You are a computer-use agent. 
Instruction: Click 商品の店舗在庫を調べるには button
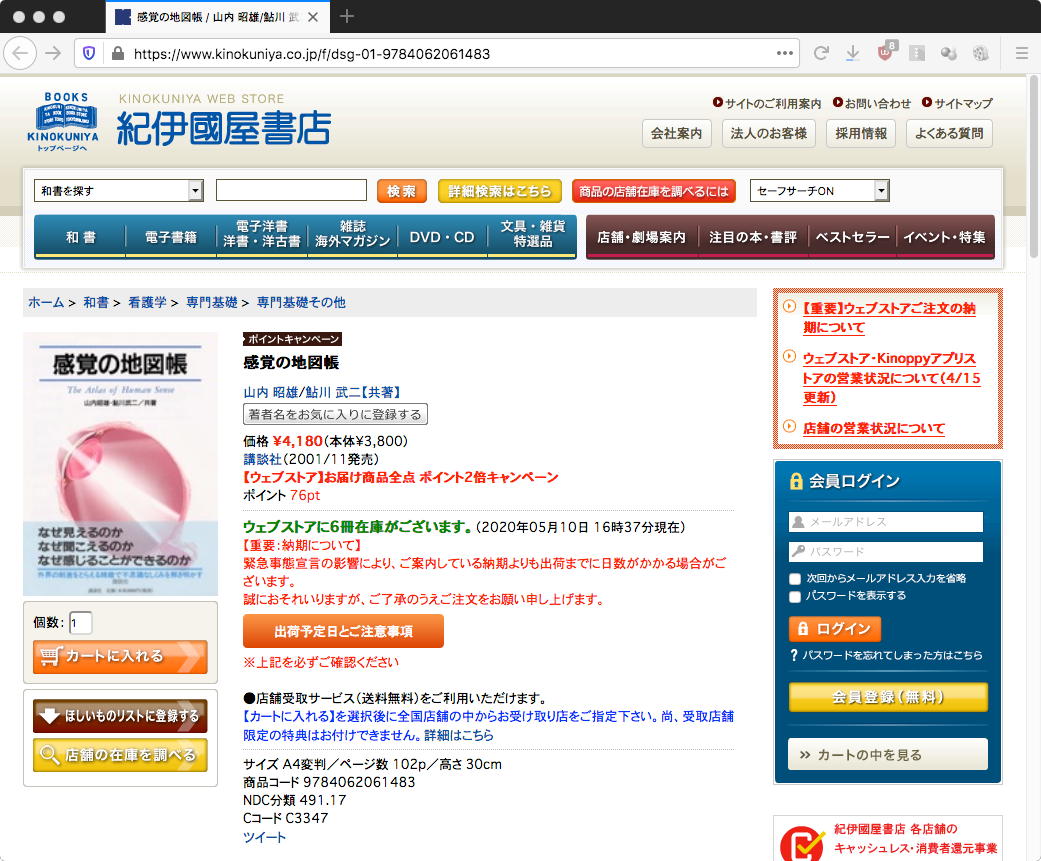click(x=654, y=191)
